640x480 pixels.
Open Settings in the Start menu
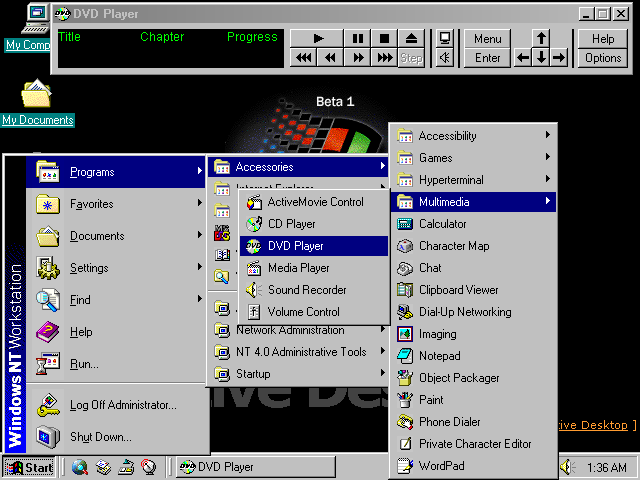point(116,268)
